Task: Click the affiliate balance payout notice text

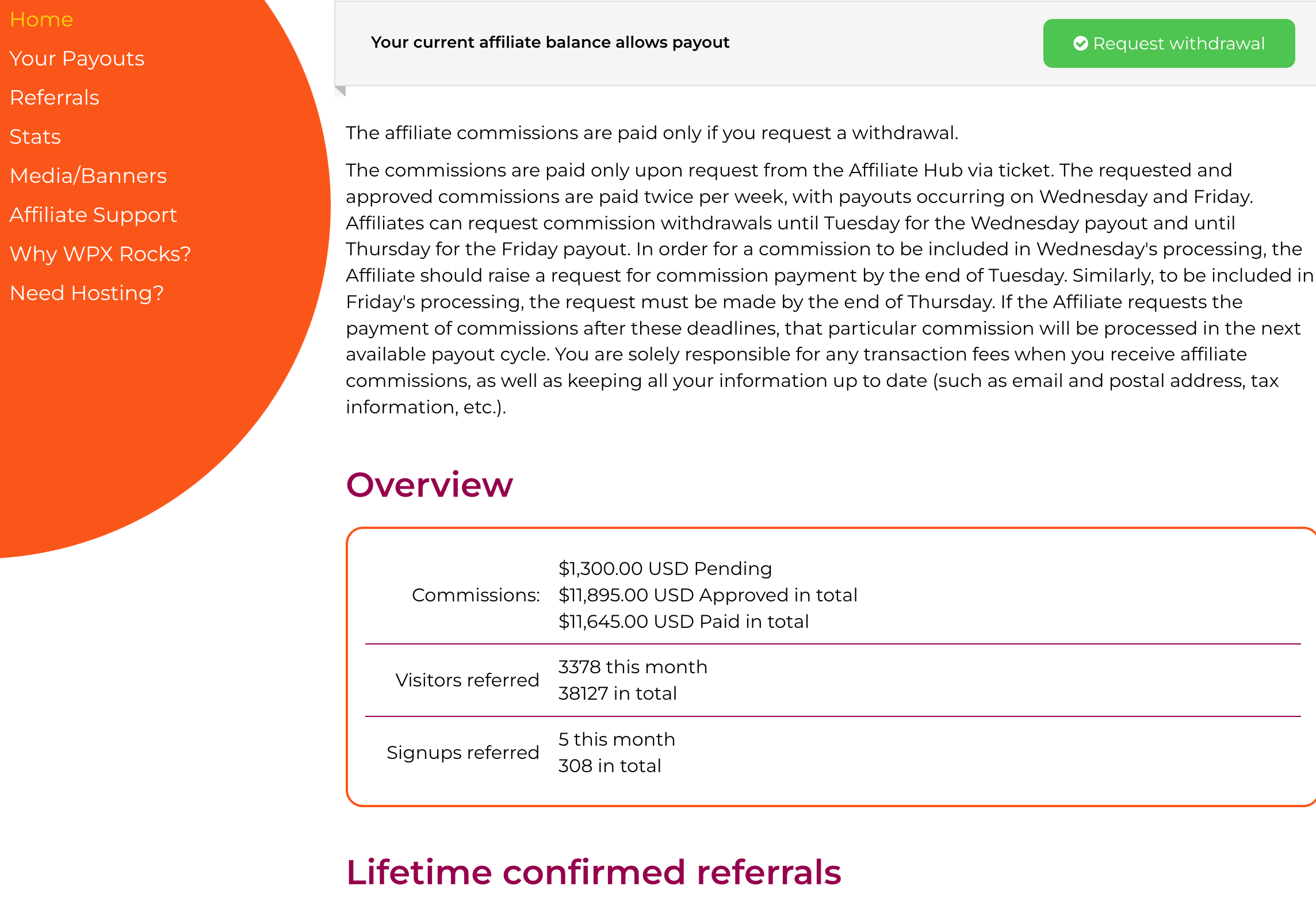Action: click(550, 42)
